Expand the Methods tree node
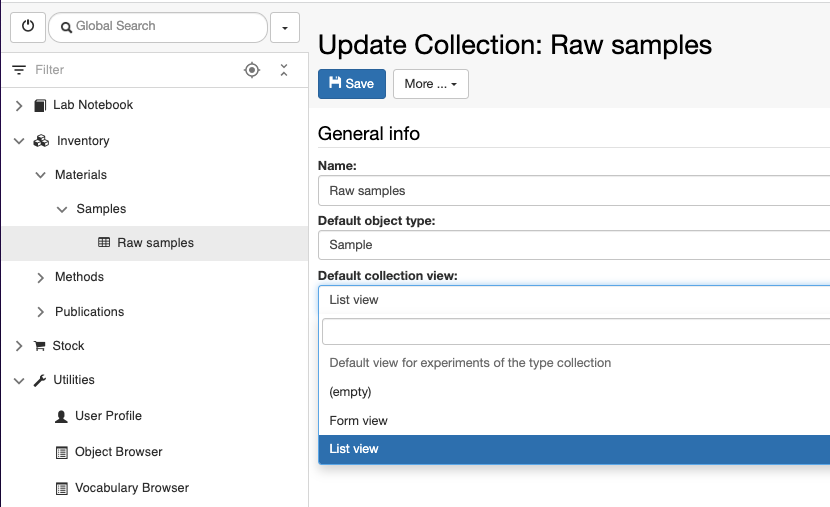Viewport: 830px width, 507px height. pyautogui.click(x=40, y=277)
